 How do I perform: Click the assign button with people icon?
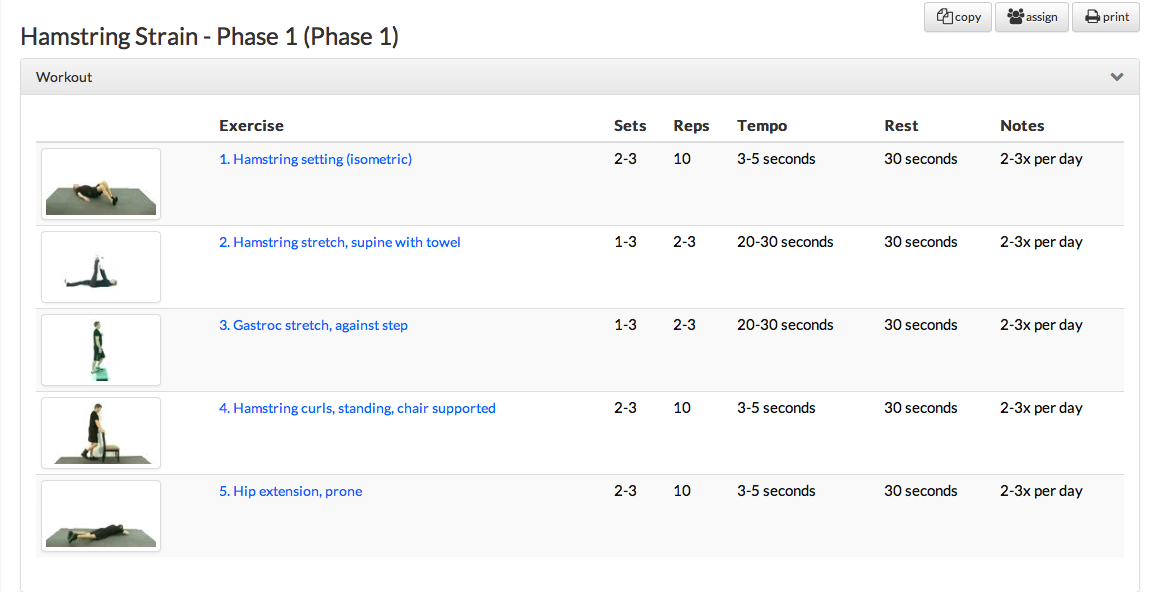tap(1032, 17)
